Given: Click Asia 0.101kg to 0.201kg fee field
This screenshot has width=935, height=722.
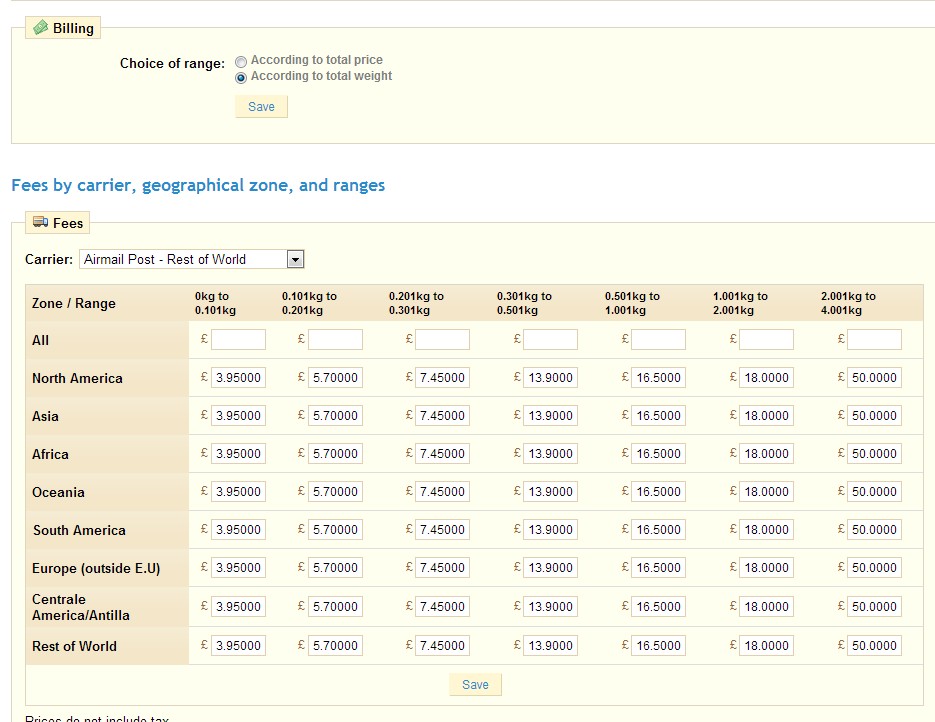Looking at the screenshot, I should 334,416.
